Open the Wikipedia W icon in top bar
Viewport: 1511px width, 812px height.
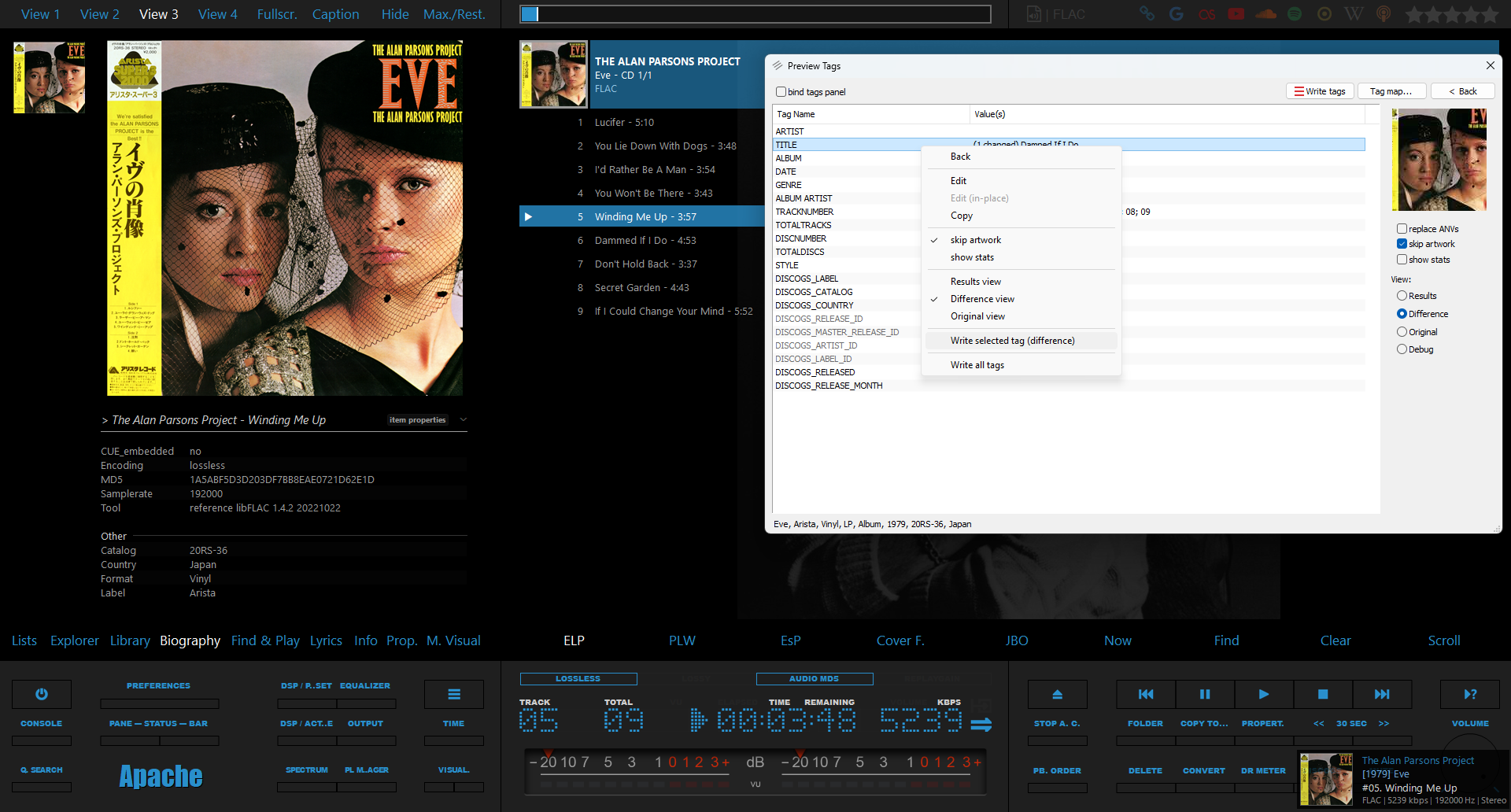point(1354,13)
